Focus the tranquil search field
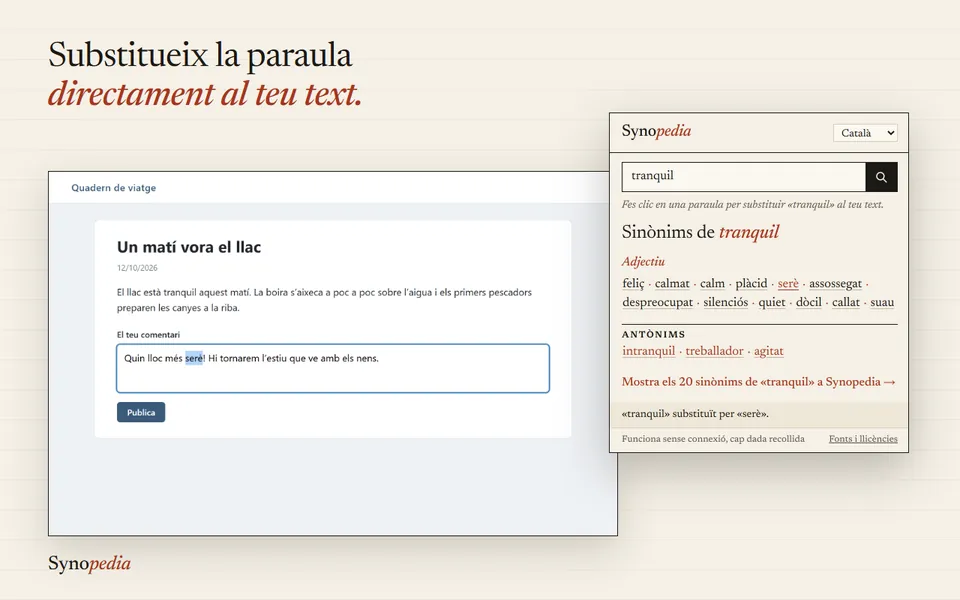 point(744,177)
